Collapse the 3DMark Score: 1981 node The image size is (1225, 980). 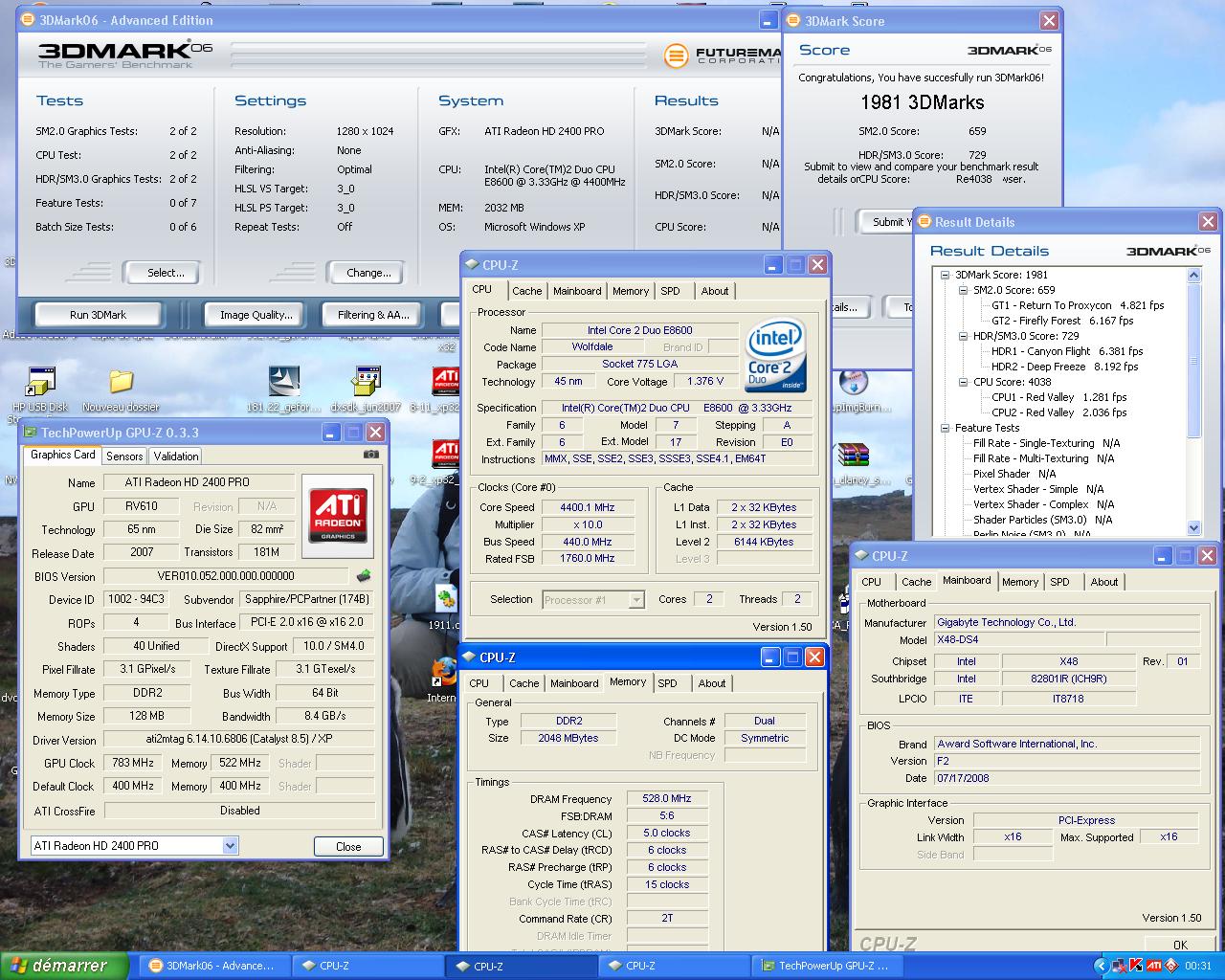945,275
